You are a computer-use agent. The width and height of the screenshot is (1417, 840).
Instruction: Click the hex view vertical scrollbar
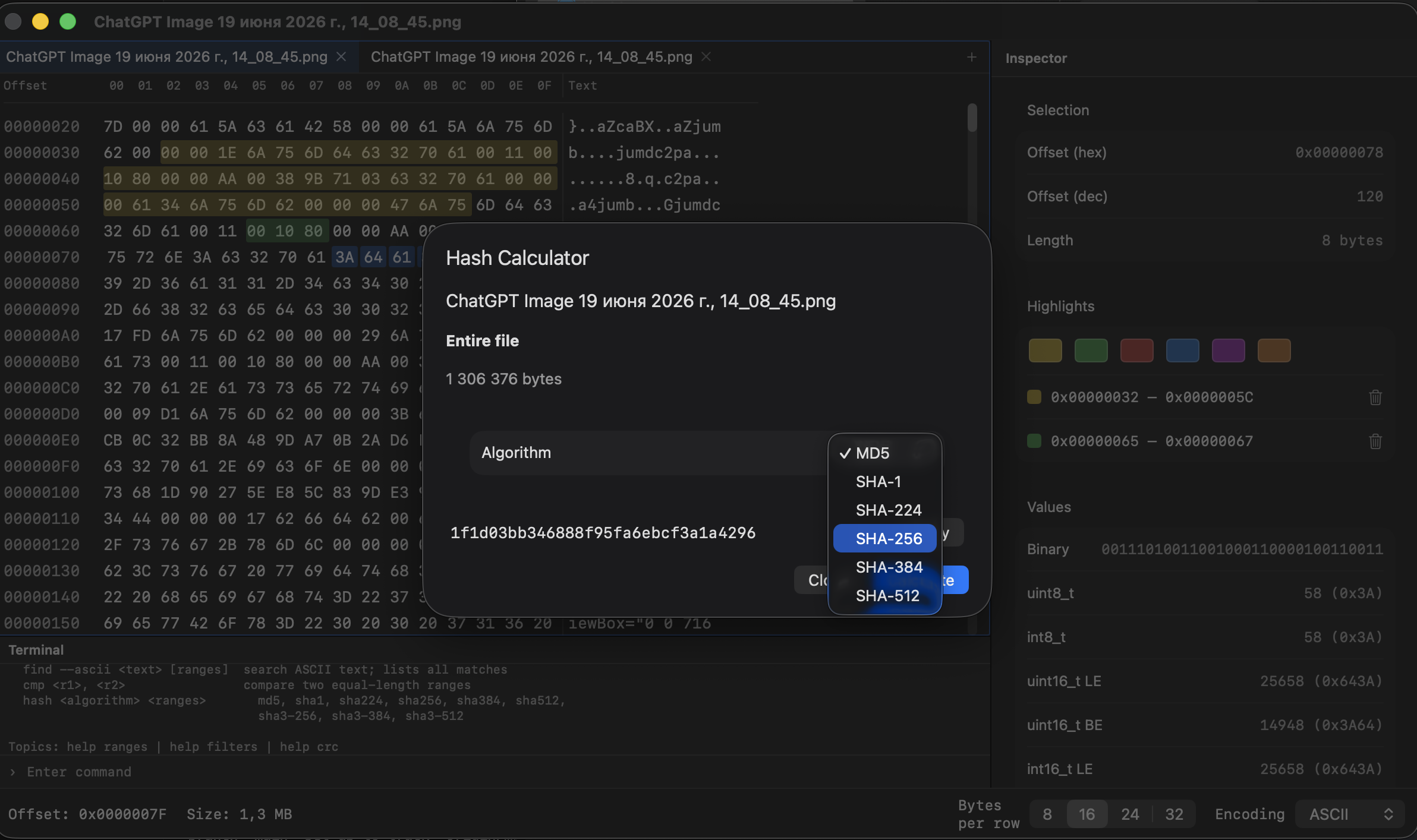pos(972,118)
